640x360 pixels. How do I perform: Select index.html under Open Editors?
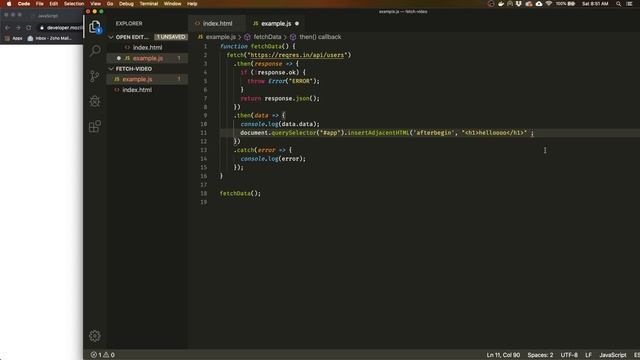[147, 47]
